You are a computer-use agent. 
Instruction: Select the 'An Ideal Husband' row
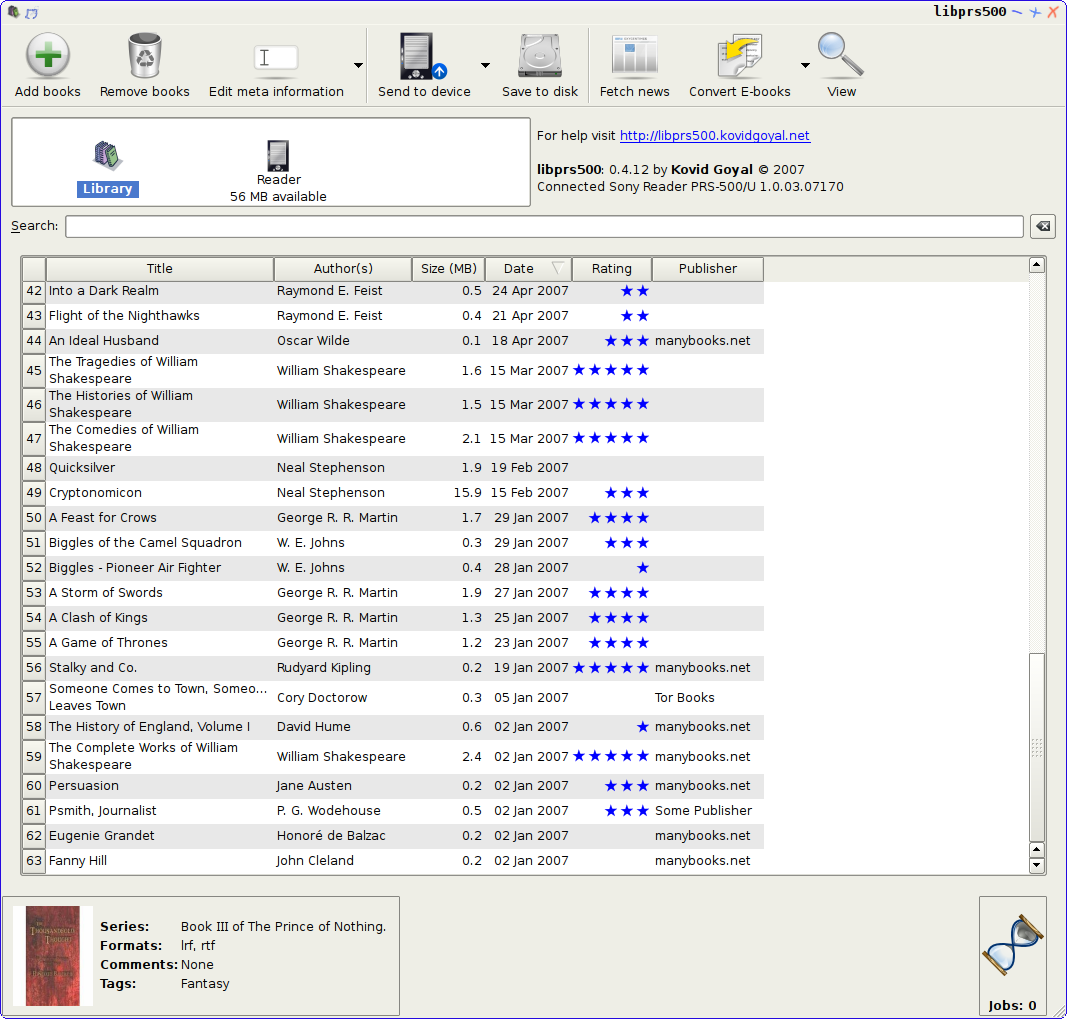pyautogui.click(x=393, y=341)
